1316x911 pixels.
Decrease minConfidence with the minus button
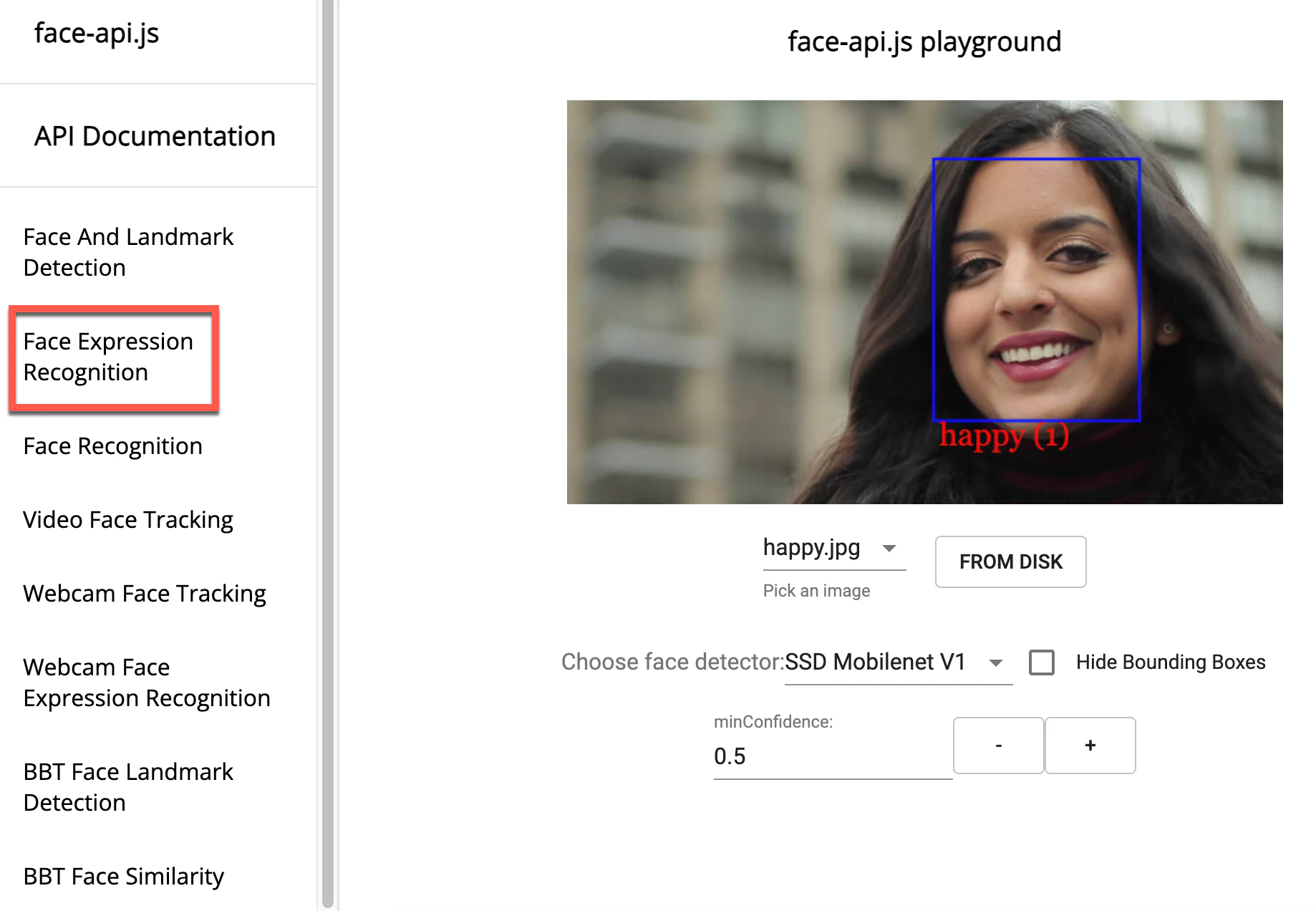point(999,746)
